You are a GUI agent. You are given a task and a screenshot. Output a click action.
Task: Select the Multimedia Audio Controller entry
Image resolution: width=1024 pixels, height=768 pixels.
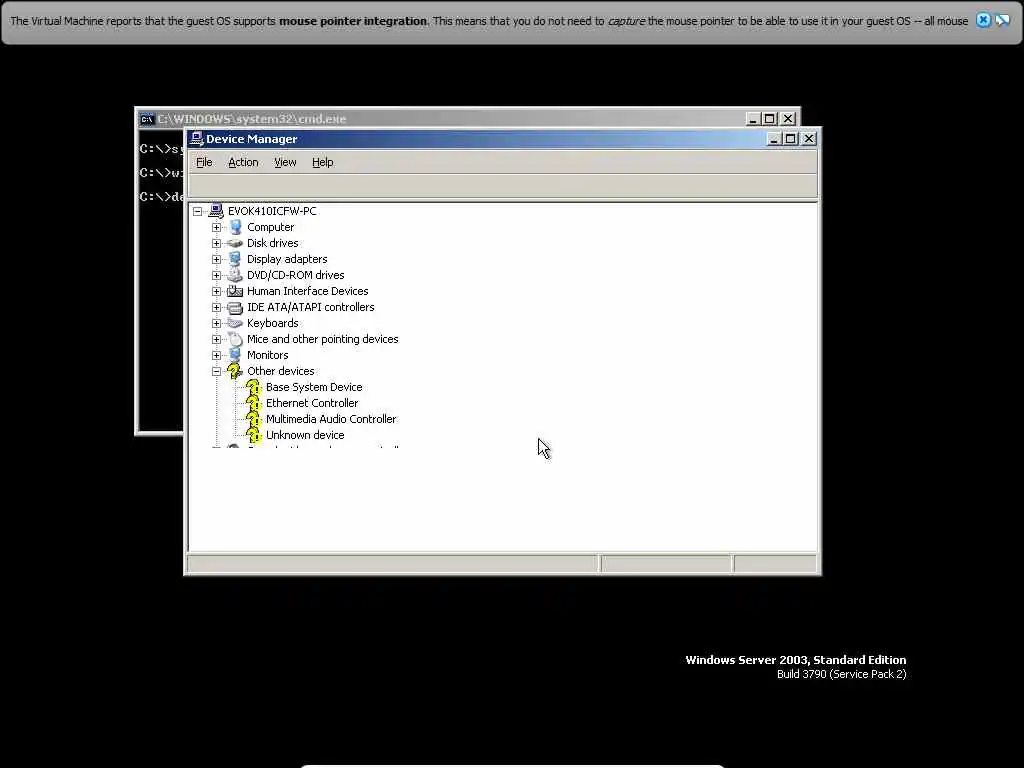pyautogui.click(x=330, y=419)
